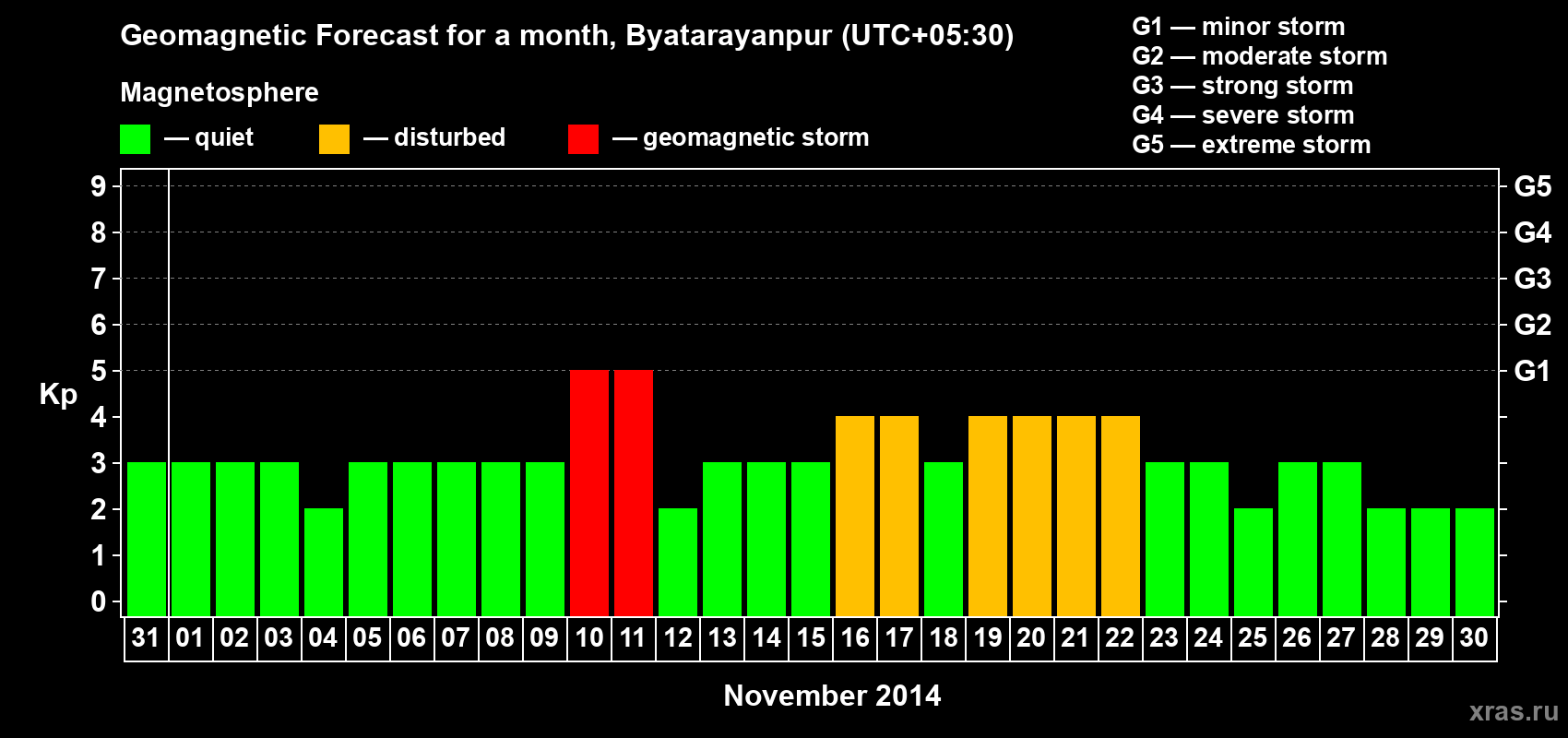Viewport: 1568px width, 738px height.
Task: Select the red bar for November 11
Action: coord(634,493)
